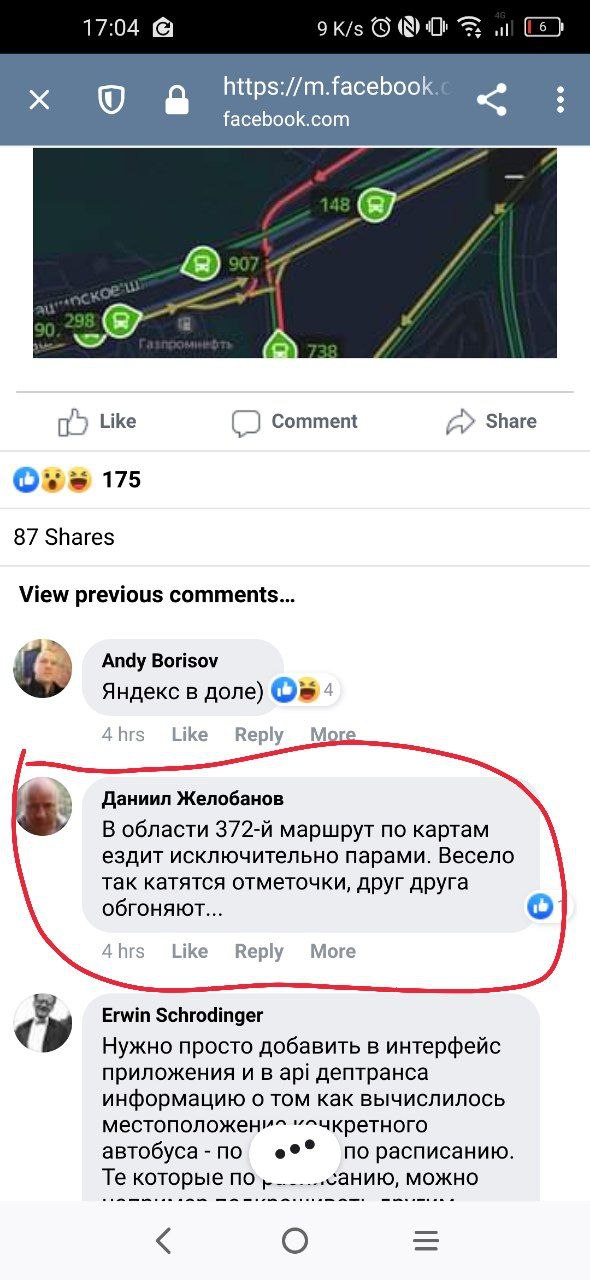Viewport: 590px width, 1280px height.
Task: Share the post via Share button
Action: [491, 422]
